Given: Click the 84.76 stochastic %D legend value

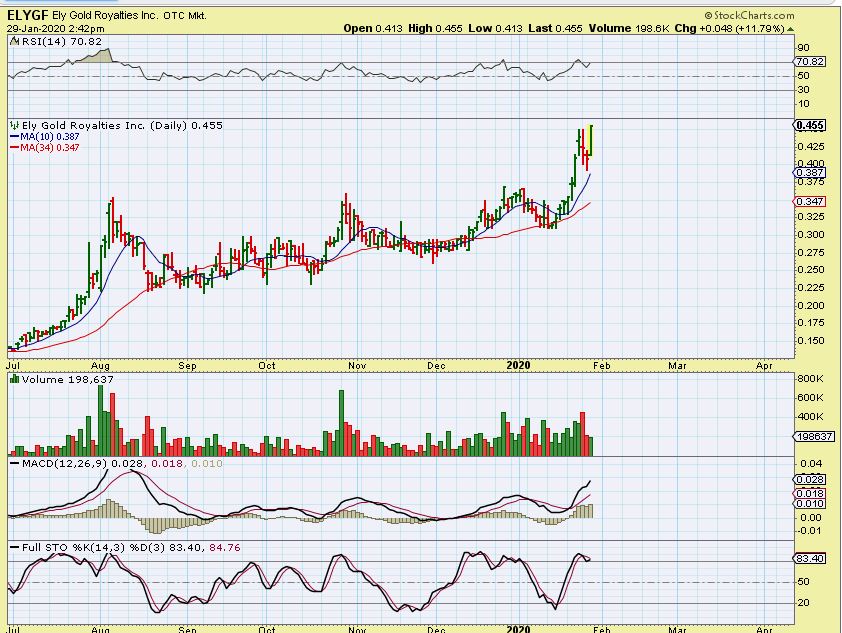Looking at the screenshot, I should click(224, 548).
